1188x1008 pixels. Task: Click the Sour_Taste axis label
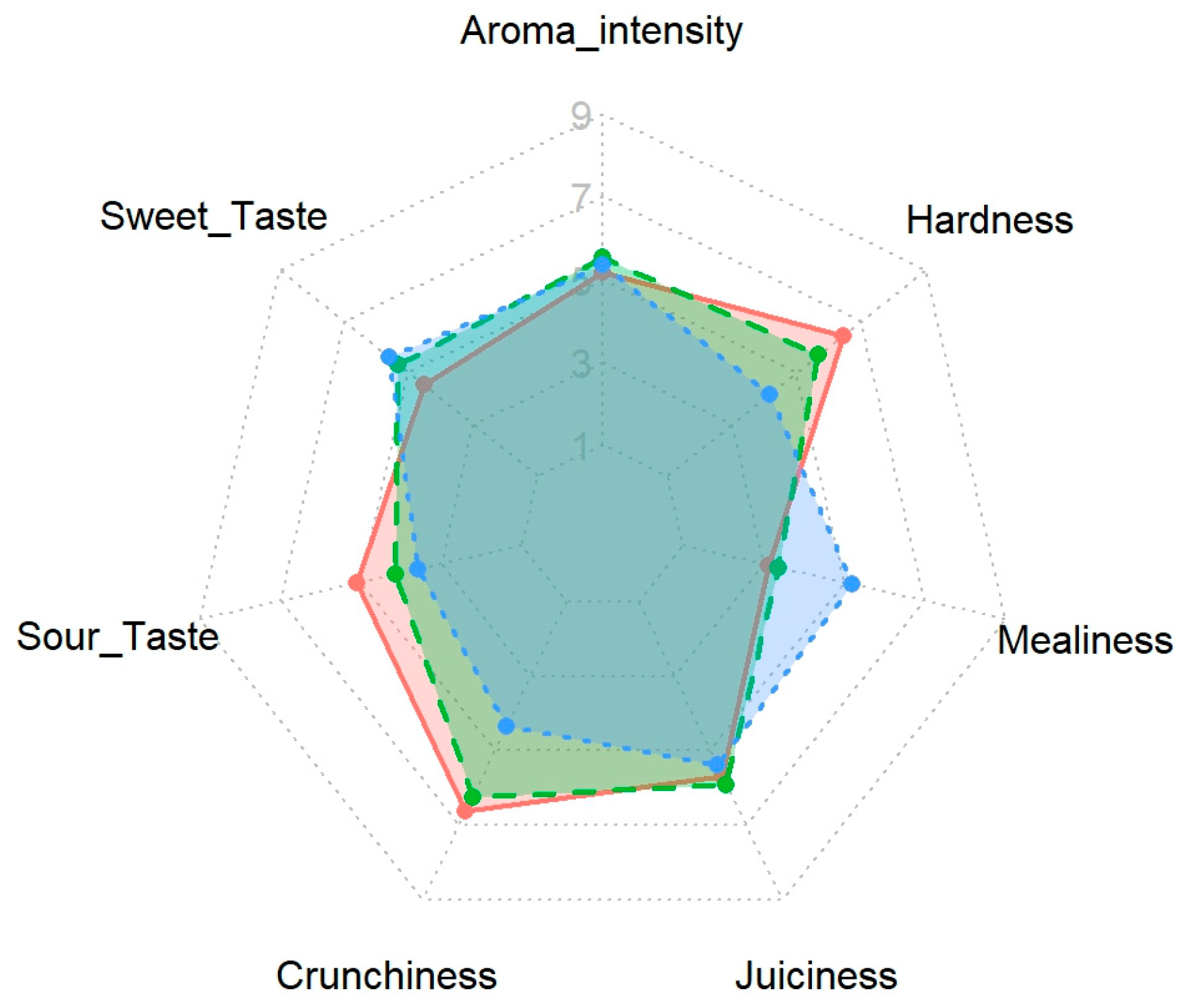pyautogui.click(x=118, y=636)
